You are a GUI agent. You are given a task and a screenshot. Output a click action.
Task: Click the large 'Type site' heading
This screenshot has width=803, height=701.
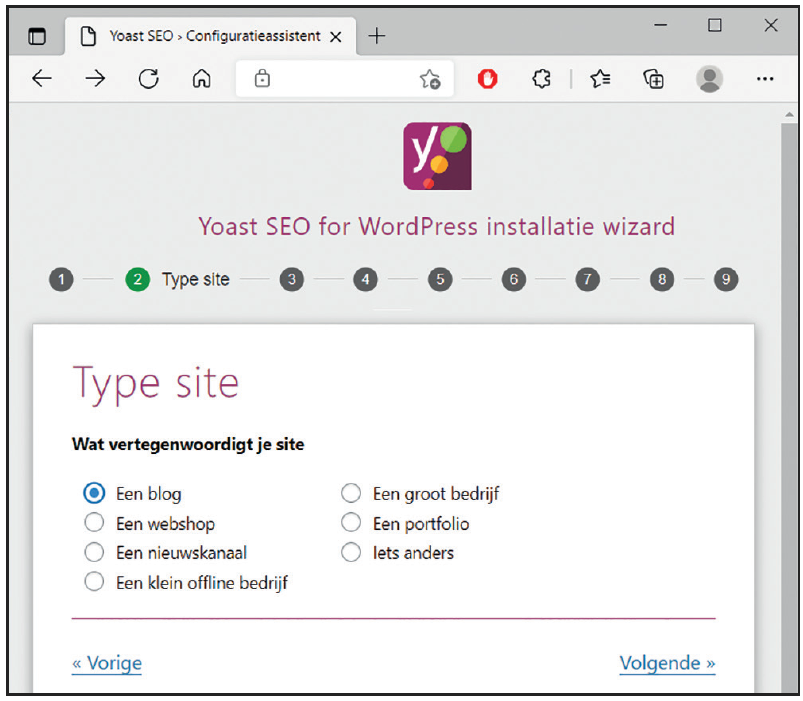tap(156, 384)
